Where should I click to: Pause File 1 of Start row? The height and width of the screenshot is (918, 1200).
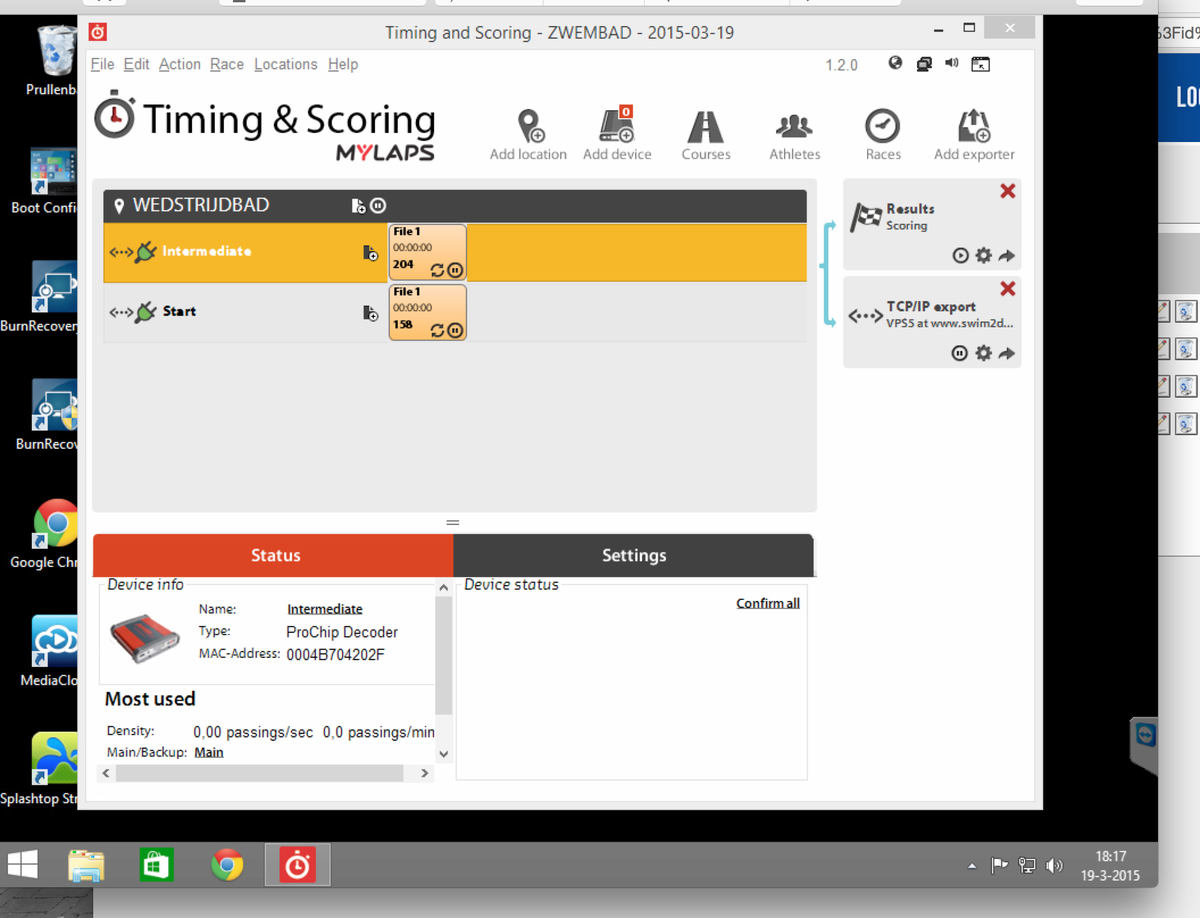455,329
